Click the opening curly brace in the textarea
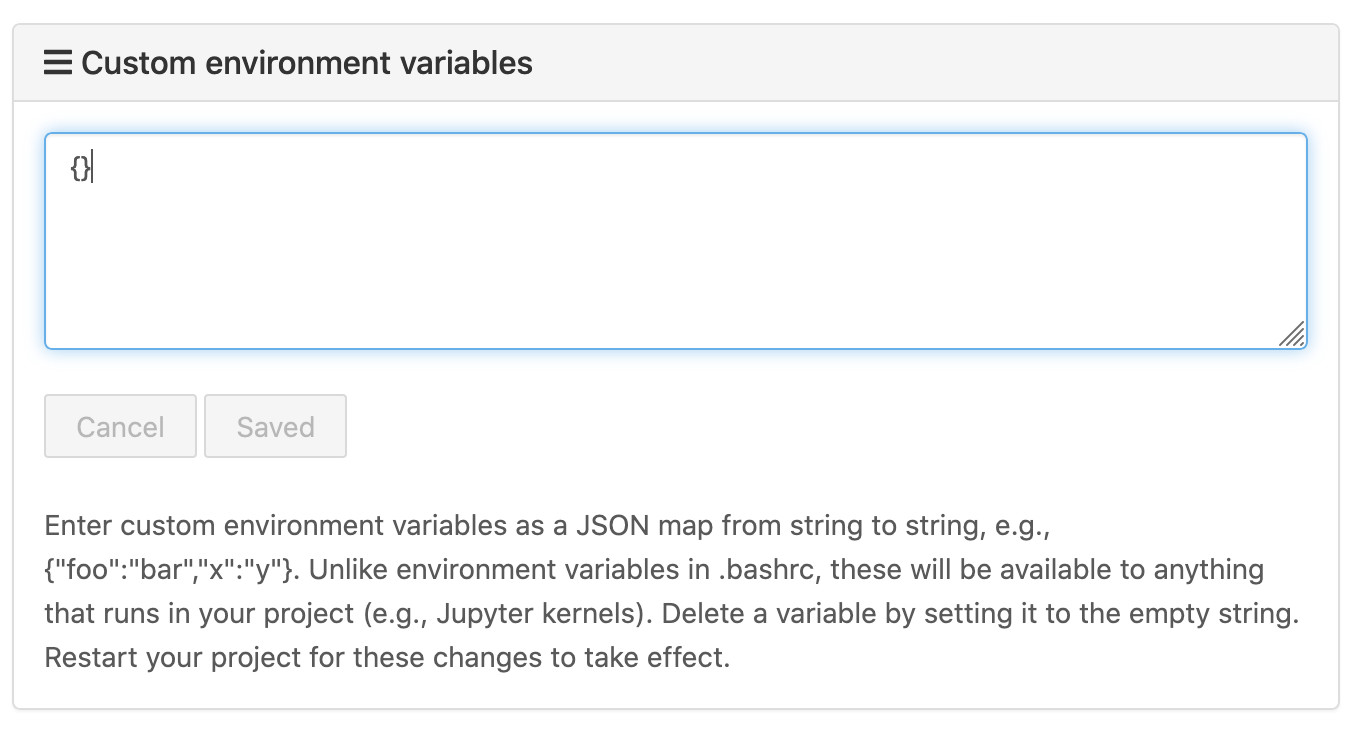The image size is (1368, 736). tap(76, 168)
